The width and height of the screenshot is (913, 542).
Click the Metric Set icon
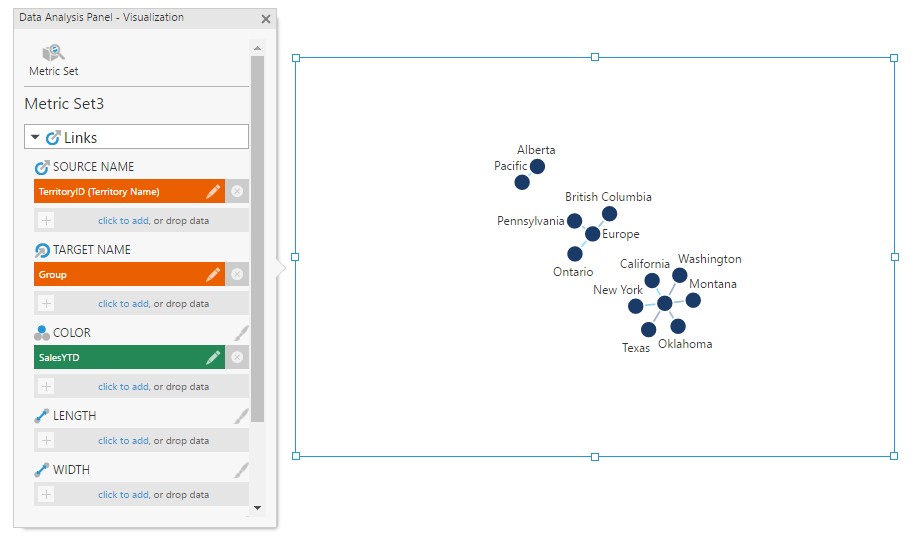tap(53, 54)
